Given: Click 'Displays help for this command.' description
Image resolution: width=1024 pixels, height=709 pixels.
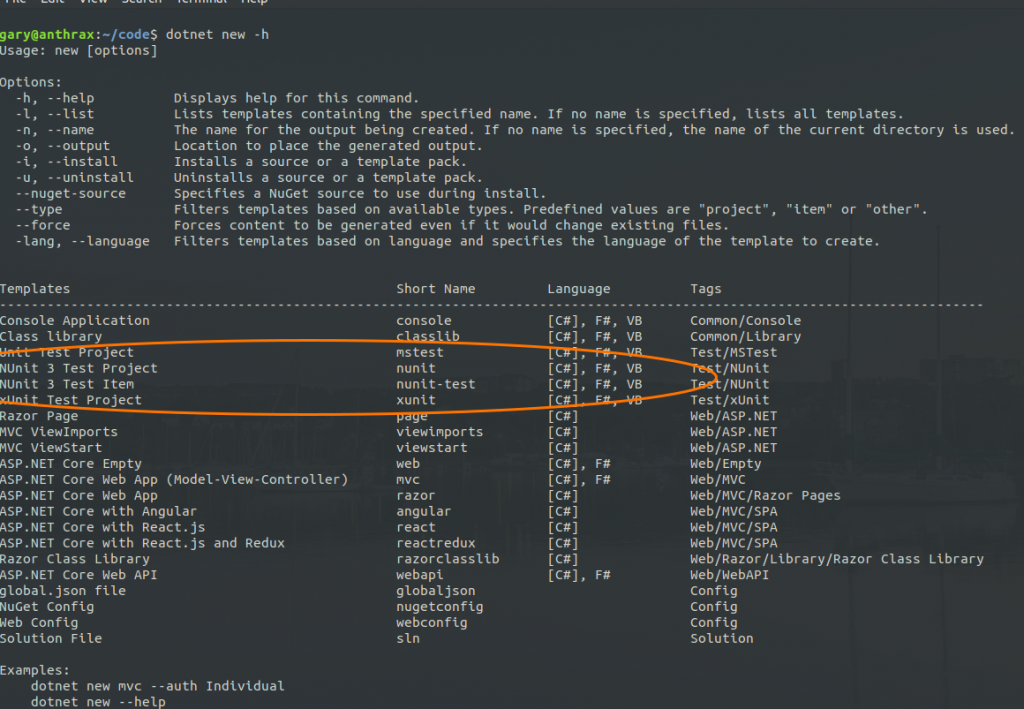Looking at the screenshot, I should click(296, 98).
